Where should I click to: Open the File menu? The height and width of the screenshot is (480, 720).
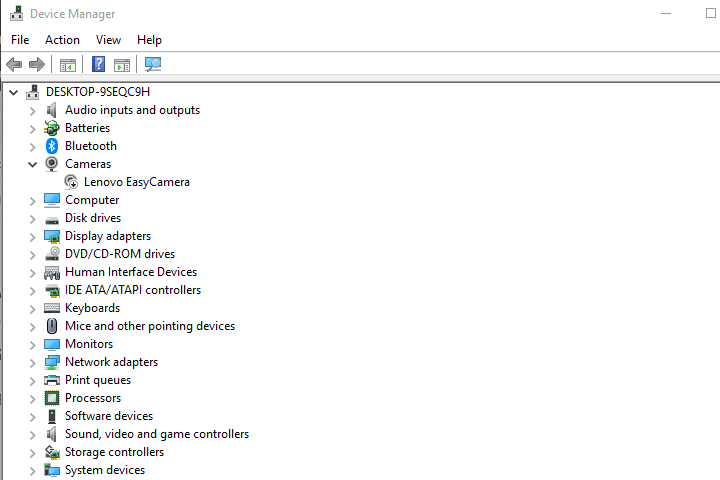(20, 40)
